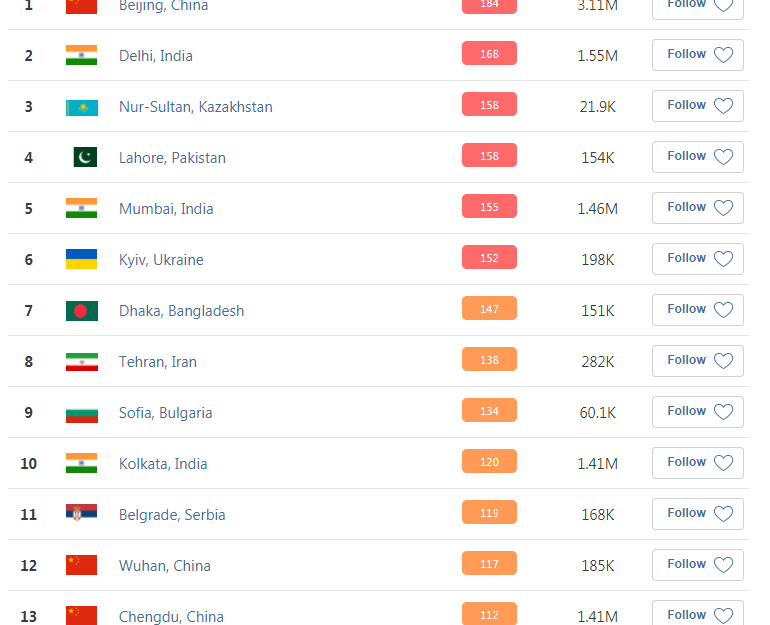Click the Kazakhstan flag icon
The width and height of the screenshot is (770, 625).
(x=82, y=108)
